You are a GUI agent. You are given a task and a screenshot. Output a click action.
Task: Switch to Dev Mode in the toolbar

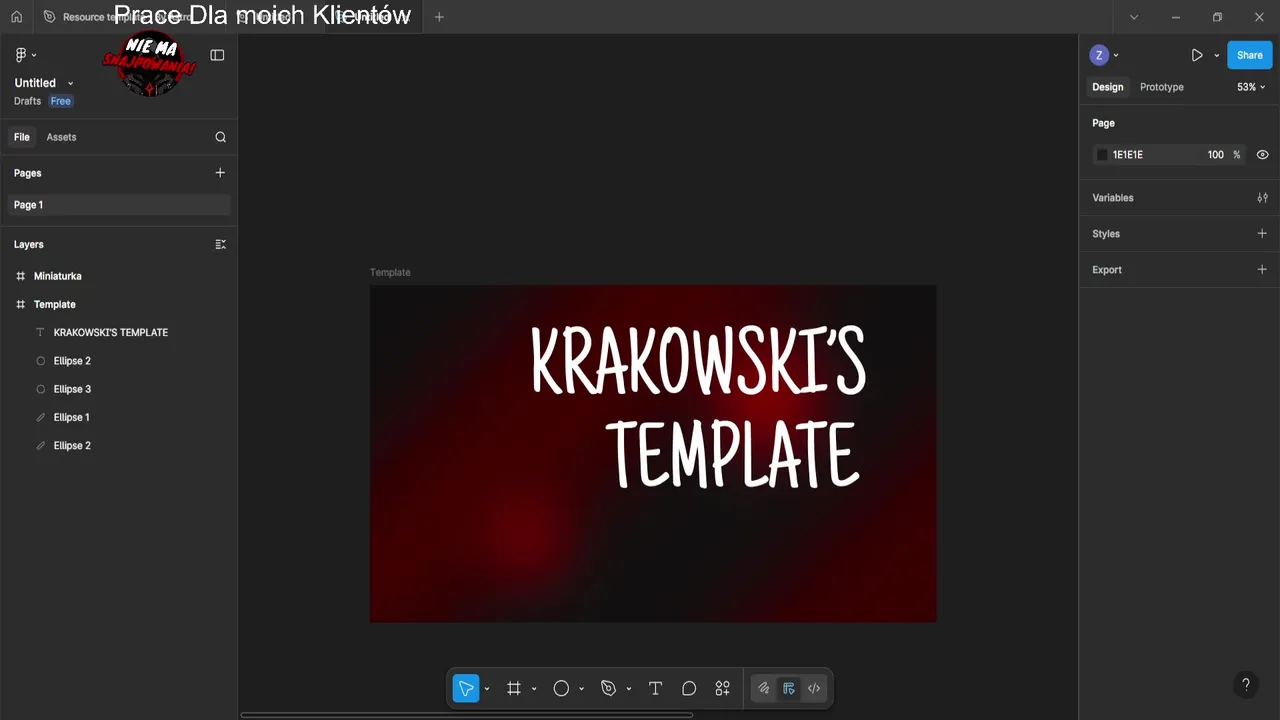tap(814, 688)
